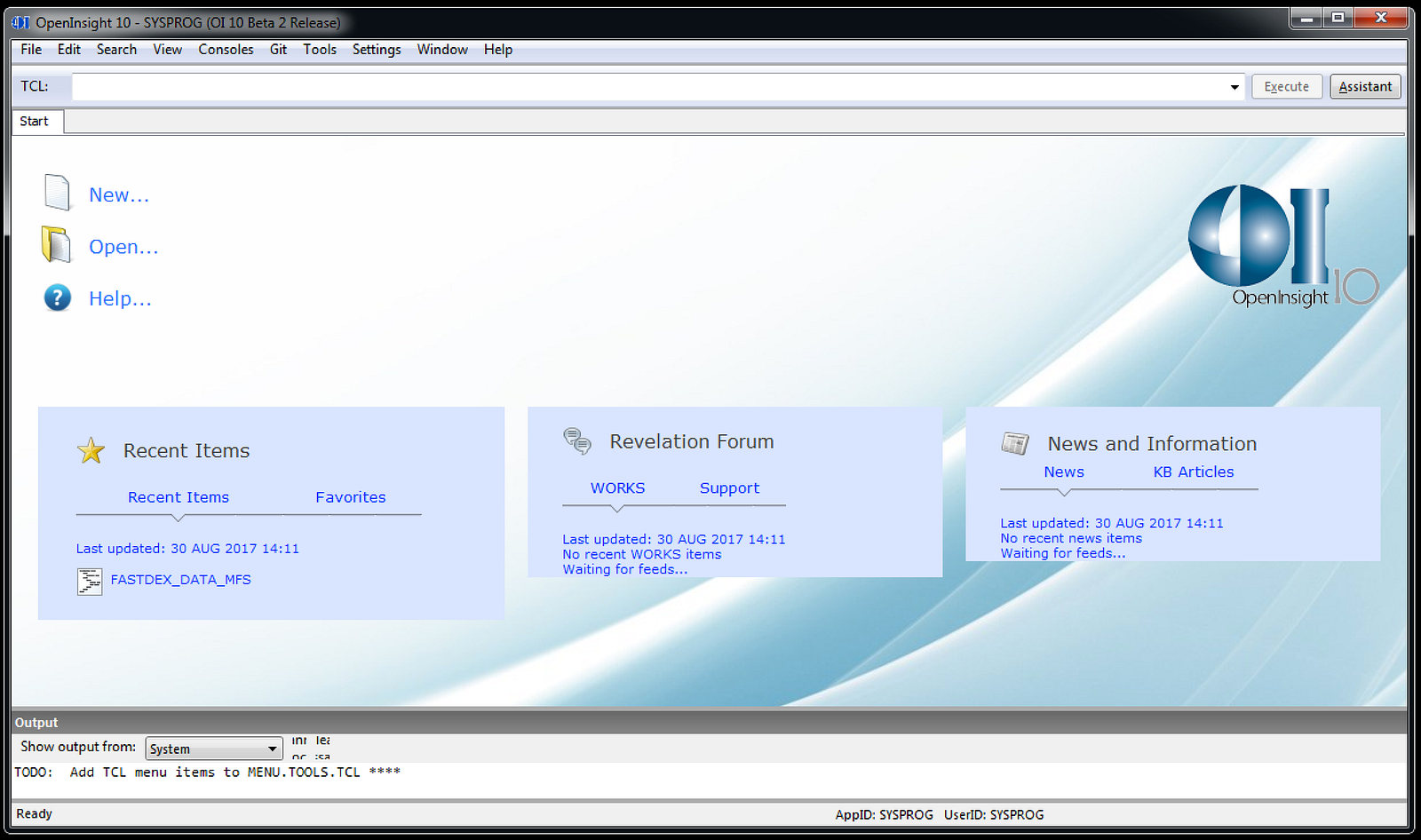
Task: Click the Revelation Forum heading
Action: pos(692,441)
